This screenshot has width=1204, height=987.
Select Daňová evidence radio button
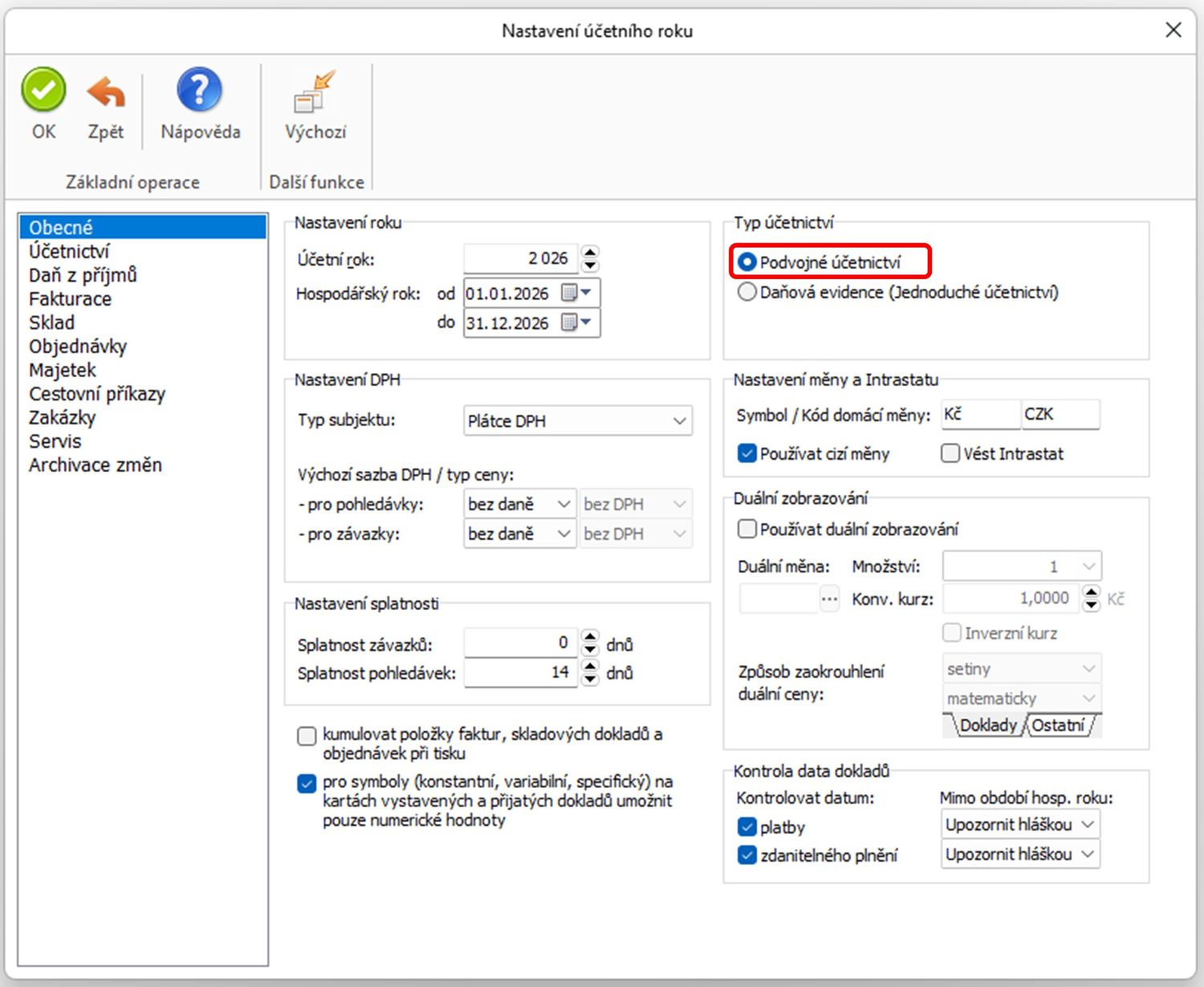746,292
